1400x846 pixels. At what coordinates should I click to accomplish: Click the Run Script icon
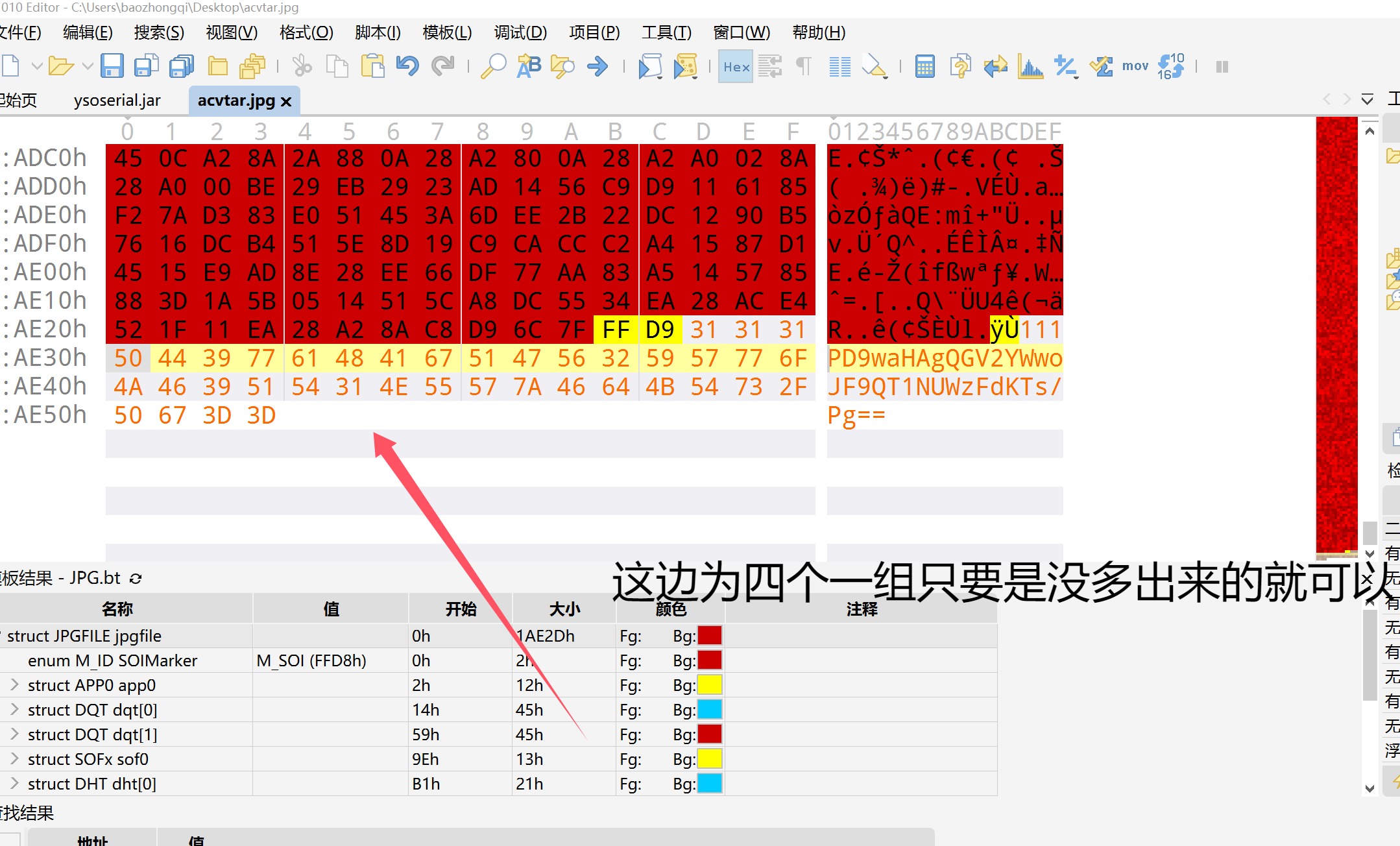(x=650, y=66)
